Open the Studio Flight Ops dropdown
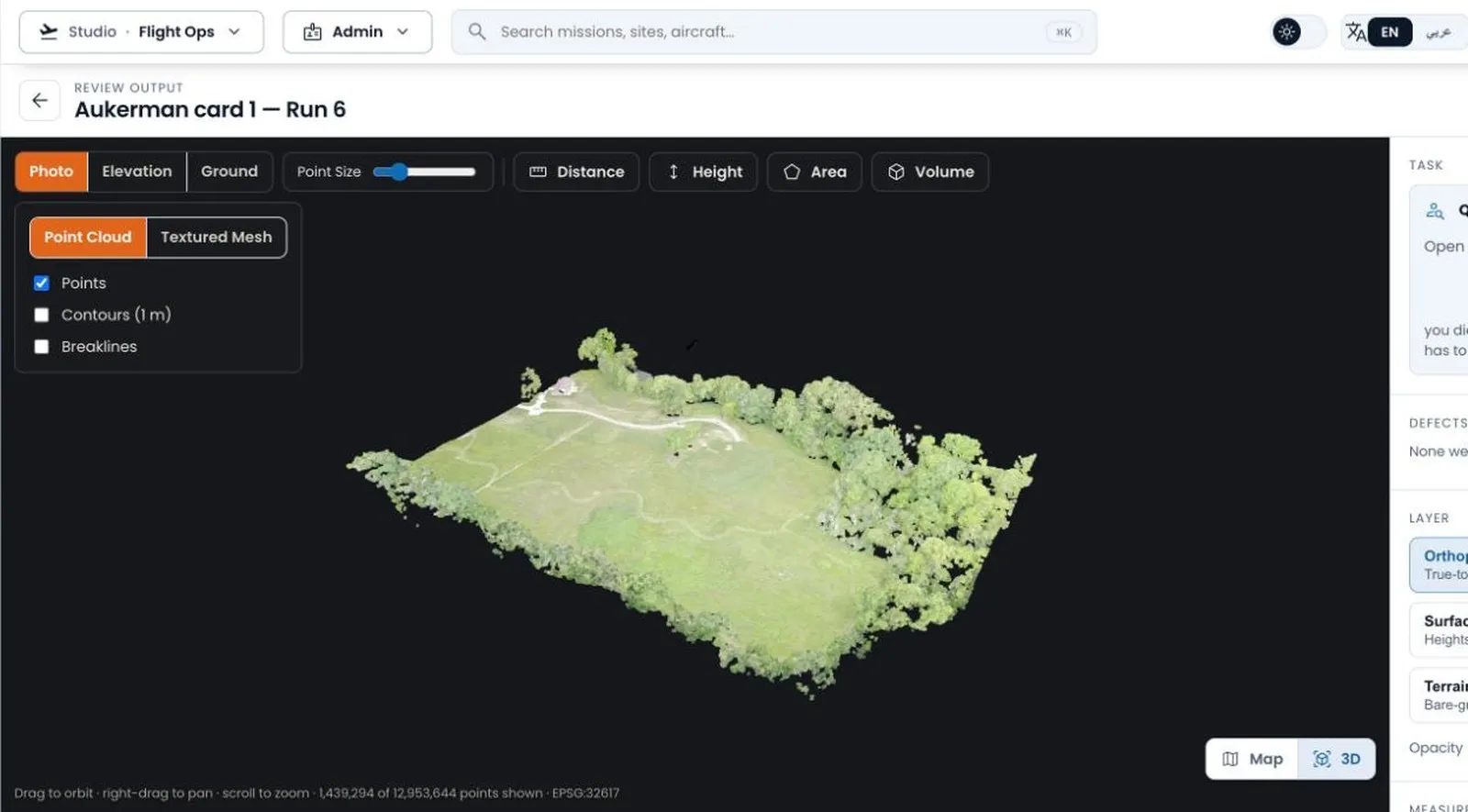Viewport: 1468px width, 812px height. [141, 32]
